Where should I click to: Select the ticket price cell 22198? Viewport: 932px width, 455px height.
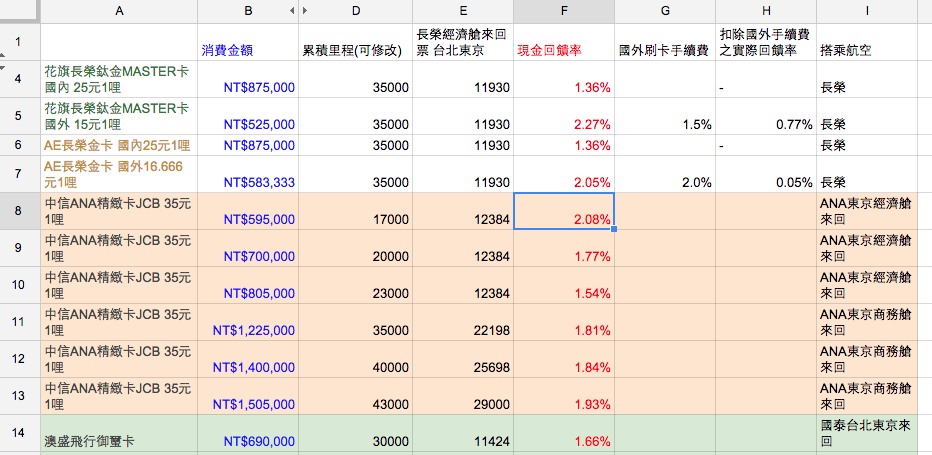click(x=463, y=321)
